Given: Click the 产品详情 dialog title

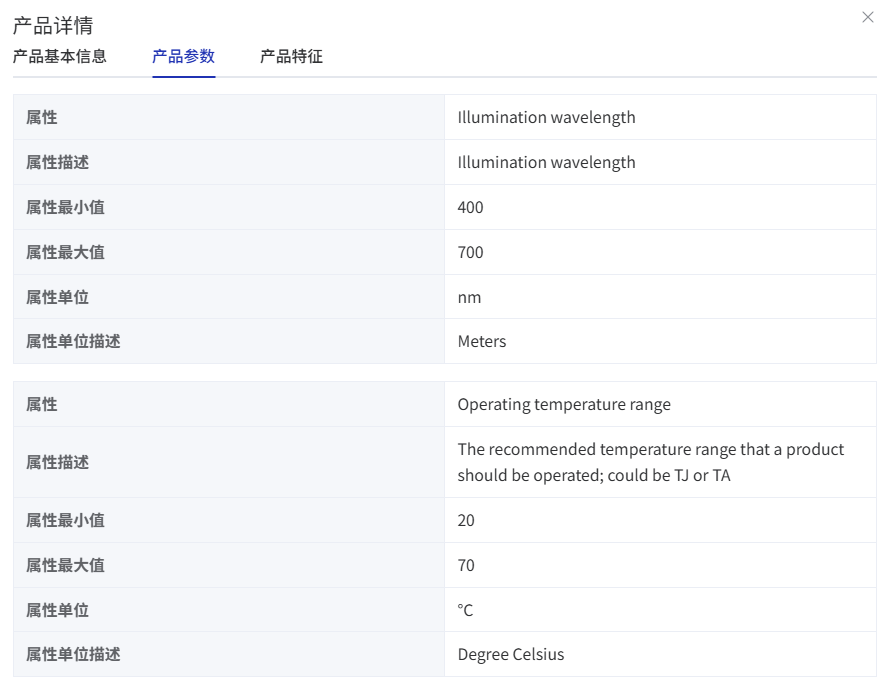Looking at the screenshot, I should [53, 25].
